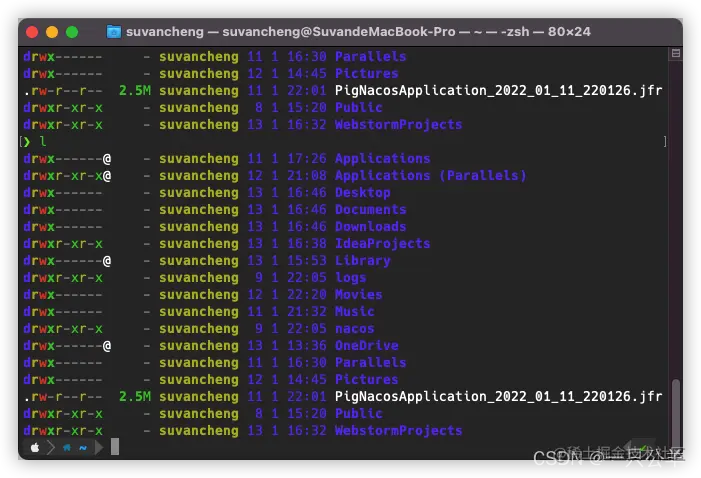
Task: Click the green prompt arrow before 'l'
Action: pyautogui.click(x=27, y=142)
